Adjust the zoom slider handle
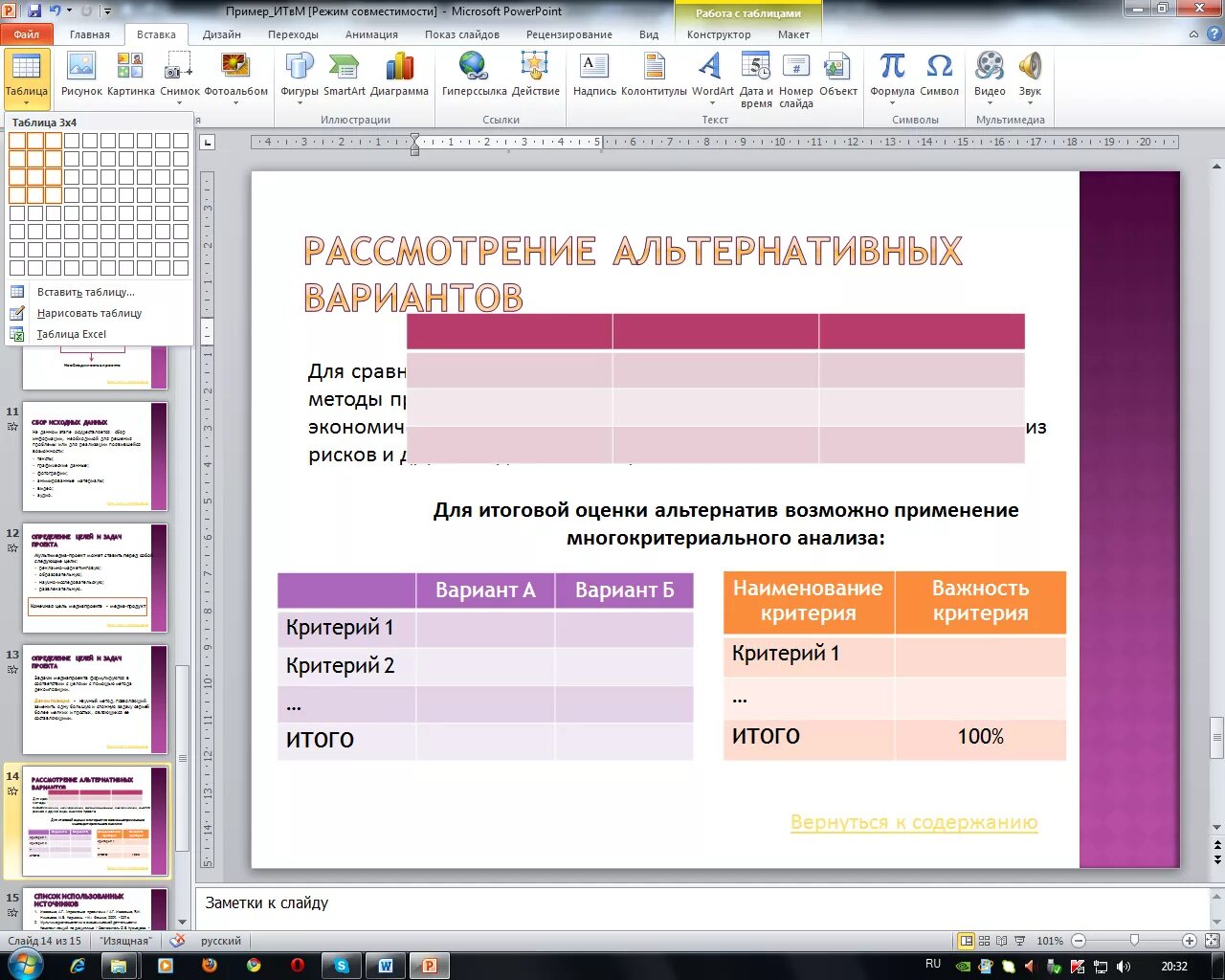The width and height of the screenshot is (1225, 980). coord(1134,941)
